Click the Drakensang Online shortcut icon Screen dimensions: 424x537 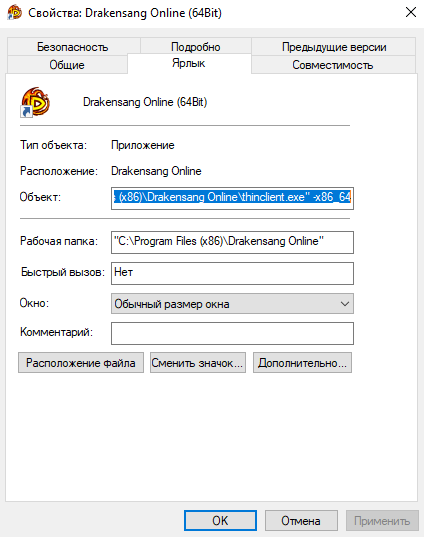[x=35, y=102]
